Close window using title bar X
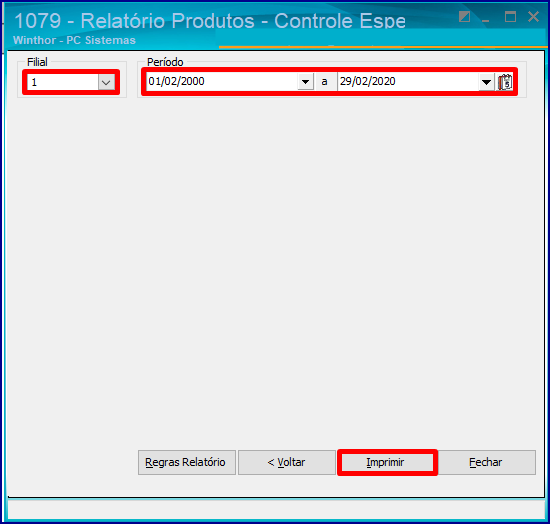This screenshot has width=550, height=524. (533, 16)
